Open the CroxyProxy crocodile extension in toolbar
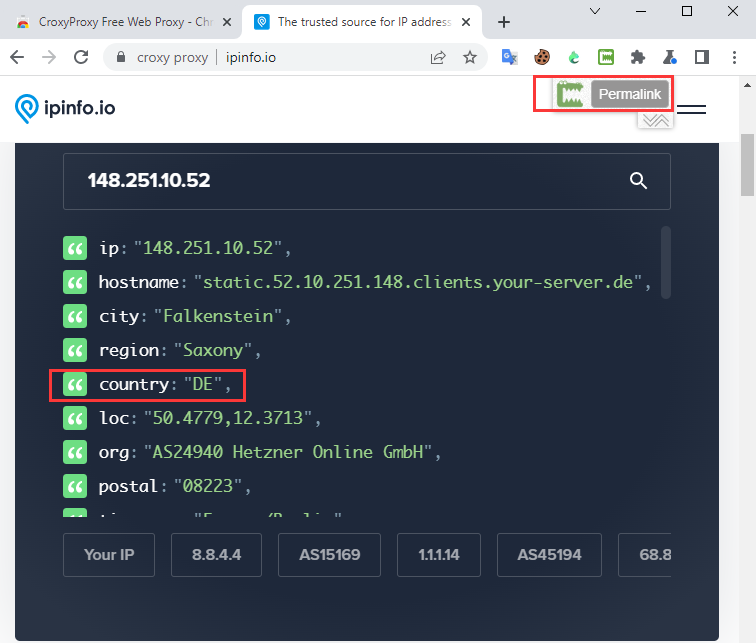The image size is (756, 643). [606, 57]
